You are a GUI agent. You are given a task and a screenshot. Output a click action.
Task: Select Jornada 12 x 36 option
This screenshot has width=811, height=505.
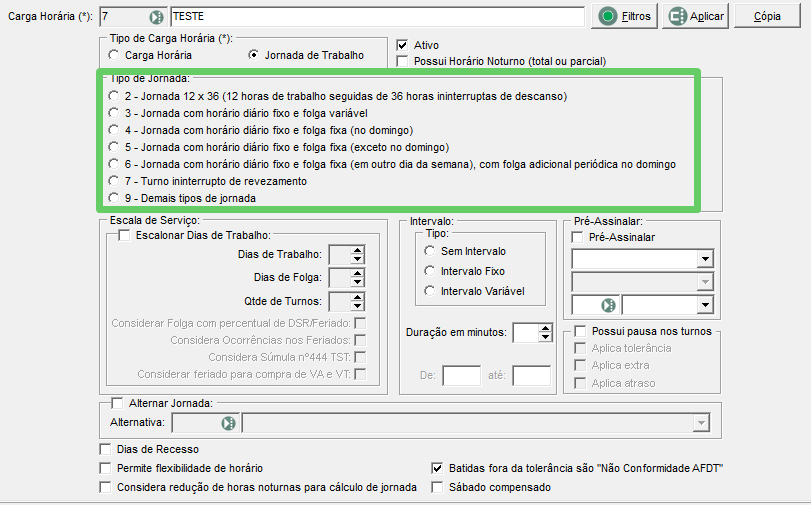coord(113,97)
